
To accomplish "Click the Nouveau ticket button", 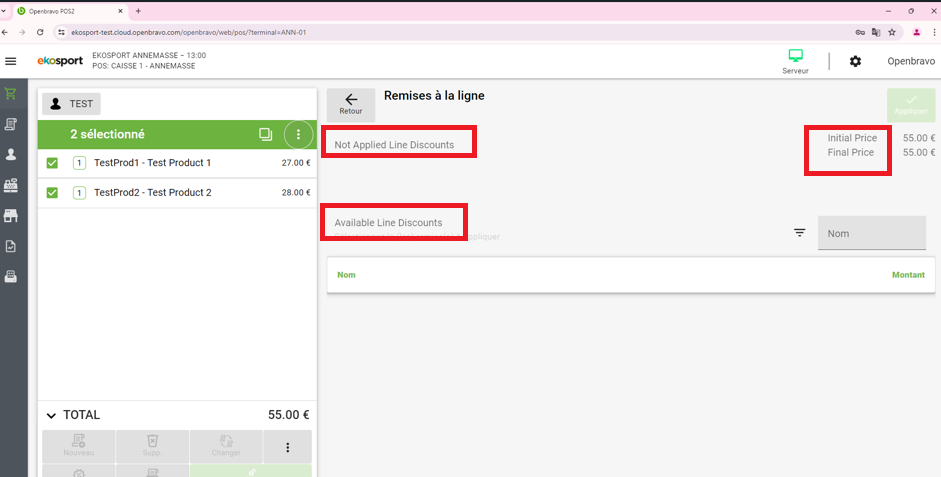I will pyautogui.click(x=79, y=447).
